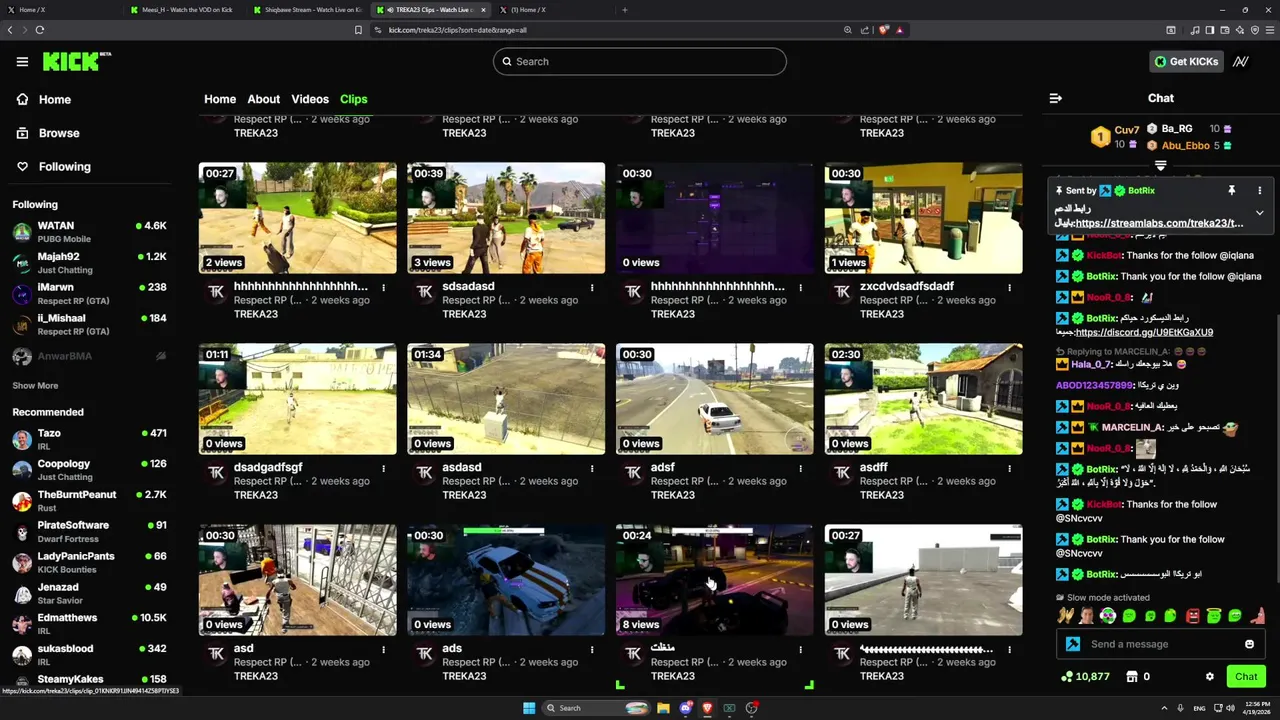Send message with the green Chat button

(1246, 677)
